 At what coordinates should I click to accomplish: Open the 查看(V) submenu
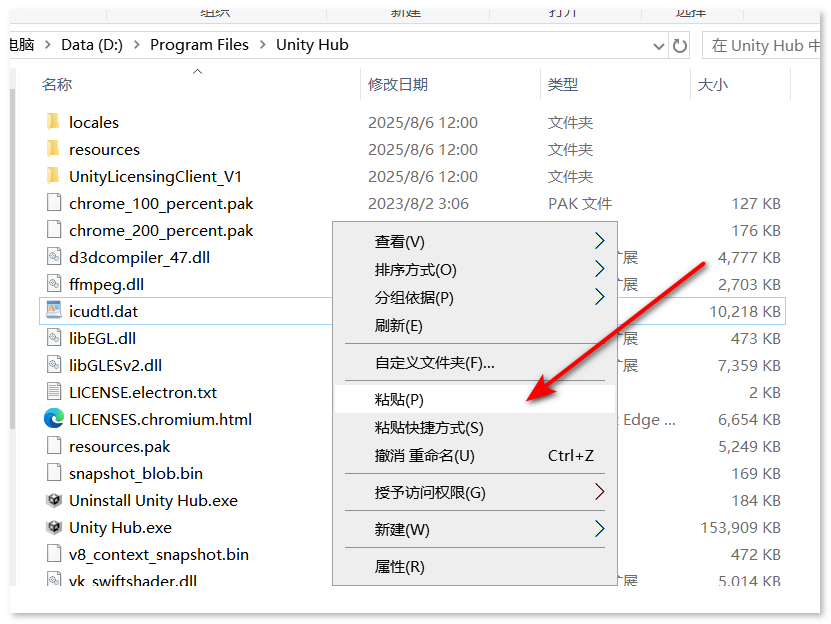click(475, 241)
